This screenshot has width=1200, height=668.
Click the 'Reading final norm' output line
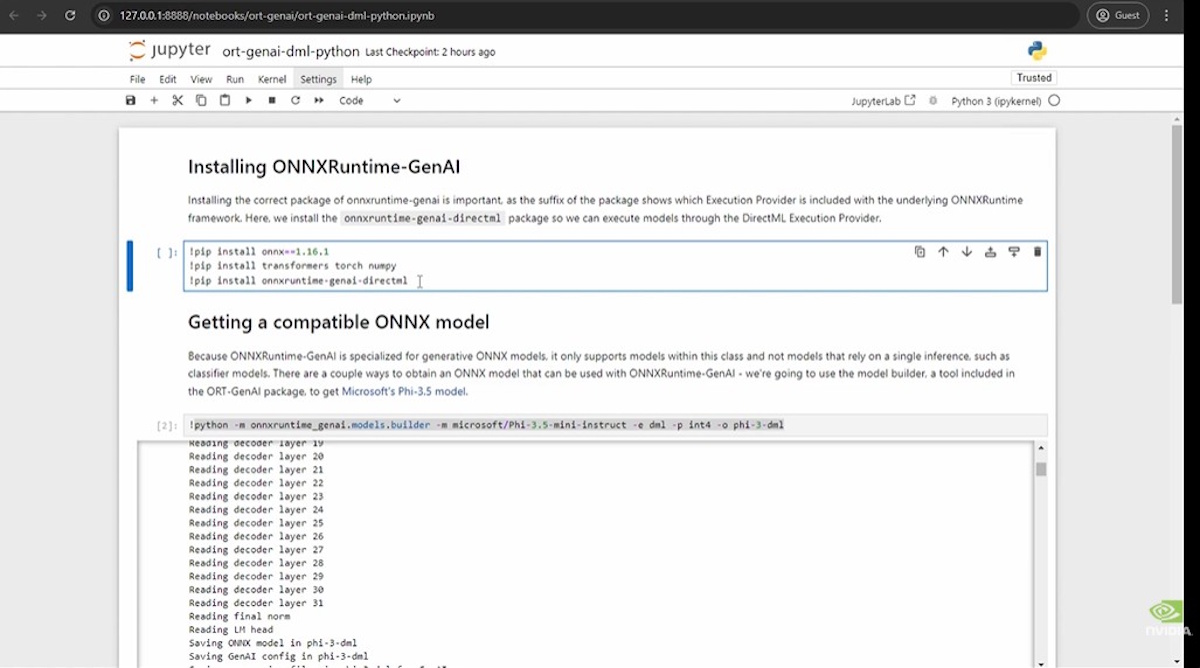[239, 616]
